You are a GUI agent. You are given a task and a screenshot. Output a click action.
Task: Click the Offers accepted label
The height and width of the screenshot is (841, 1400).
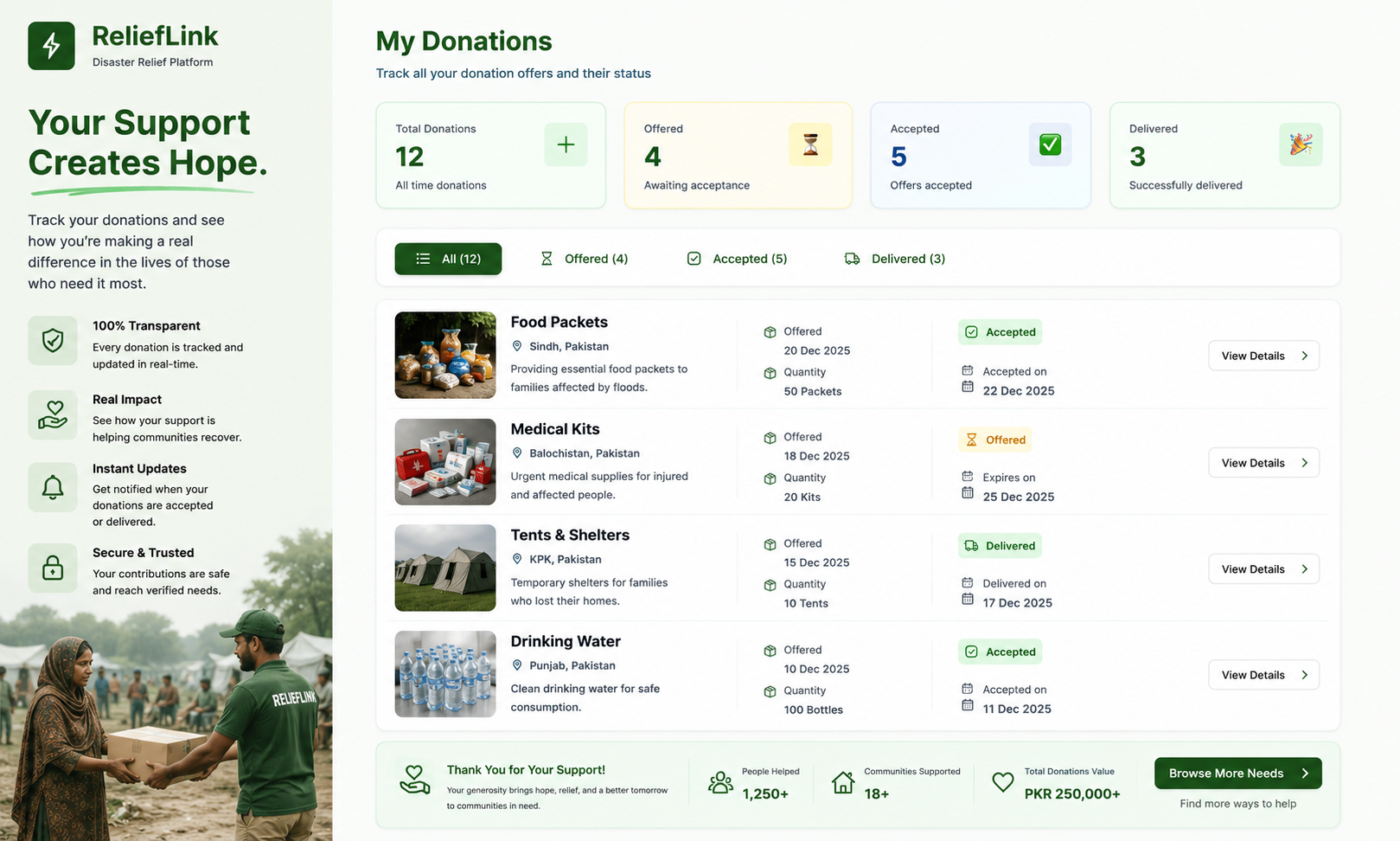tap(931, 185)
